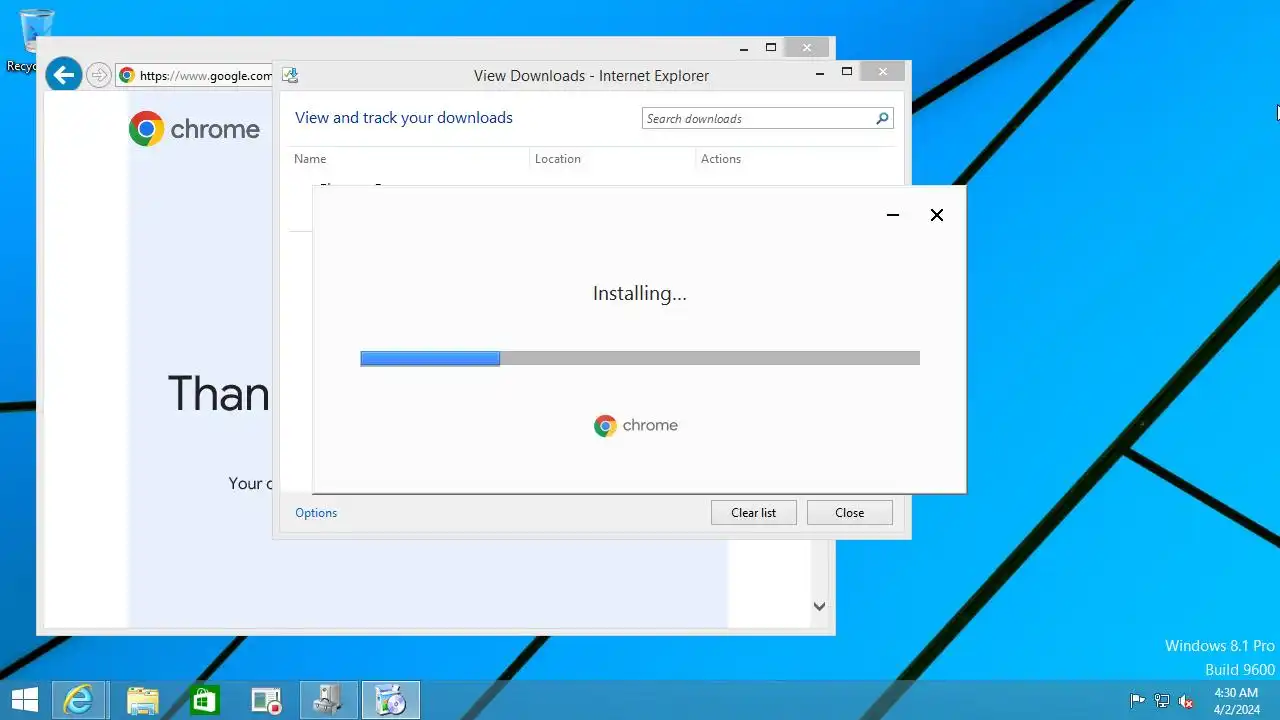Open the Windows Start button
The height and width of the screenshot is (720, 1280).
pyautogui.click(x=24, y=700)
